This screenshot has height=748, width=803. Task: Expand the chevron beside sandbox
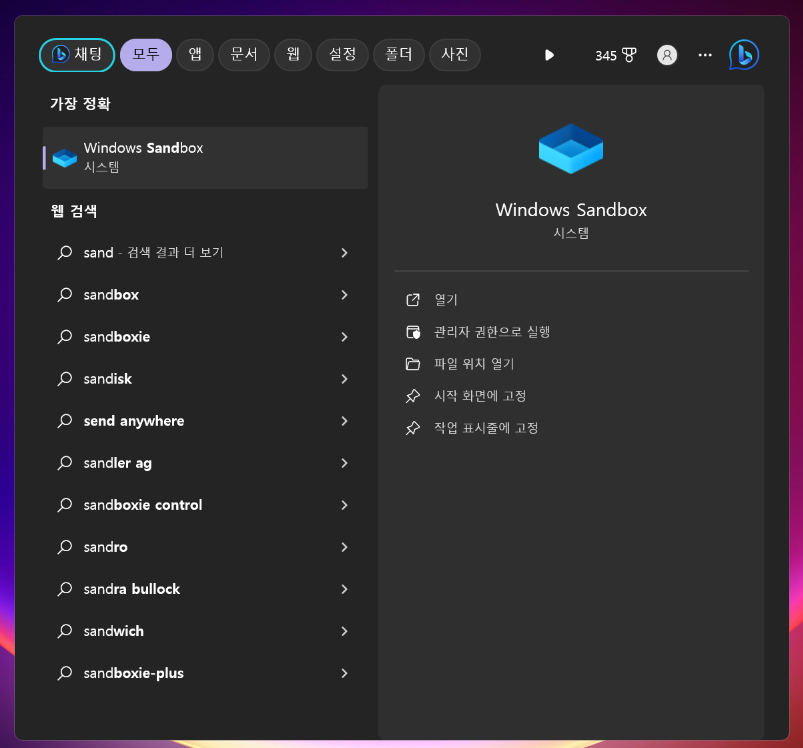[344, 294]
